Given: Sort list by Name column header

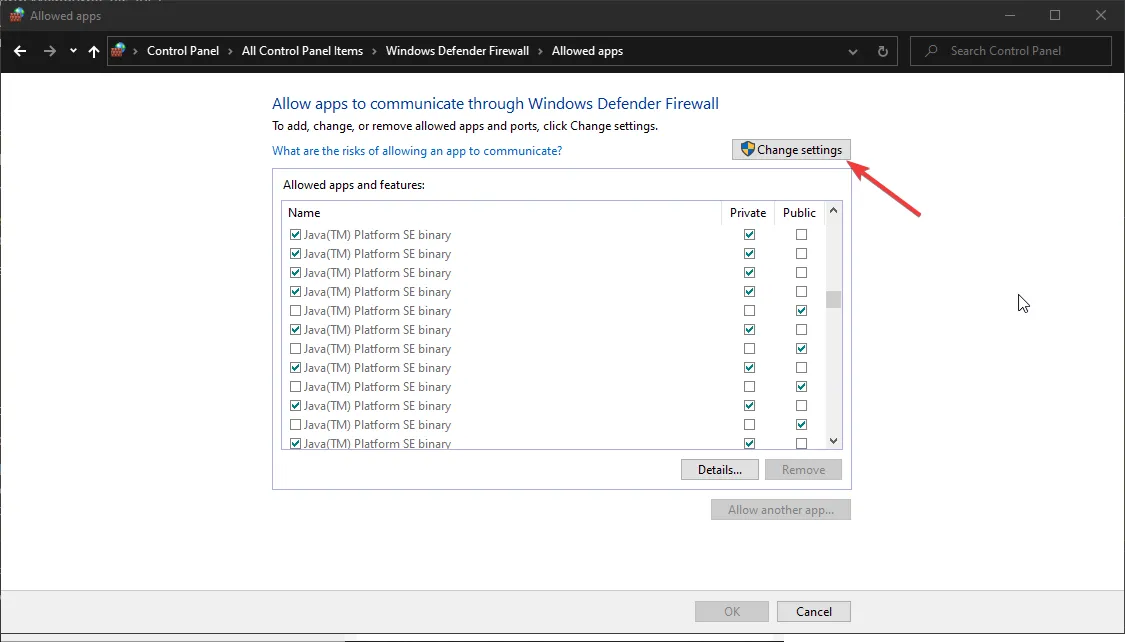Looking at the screenshot, I should [x=501, y=213].
